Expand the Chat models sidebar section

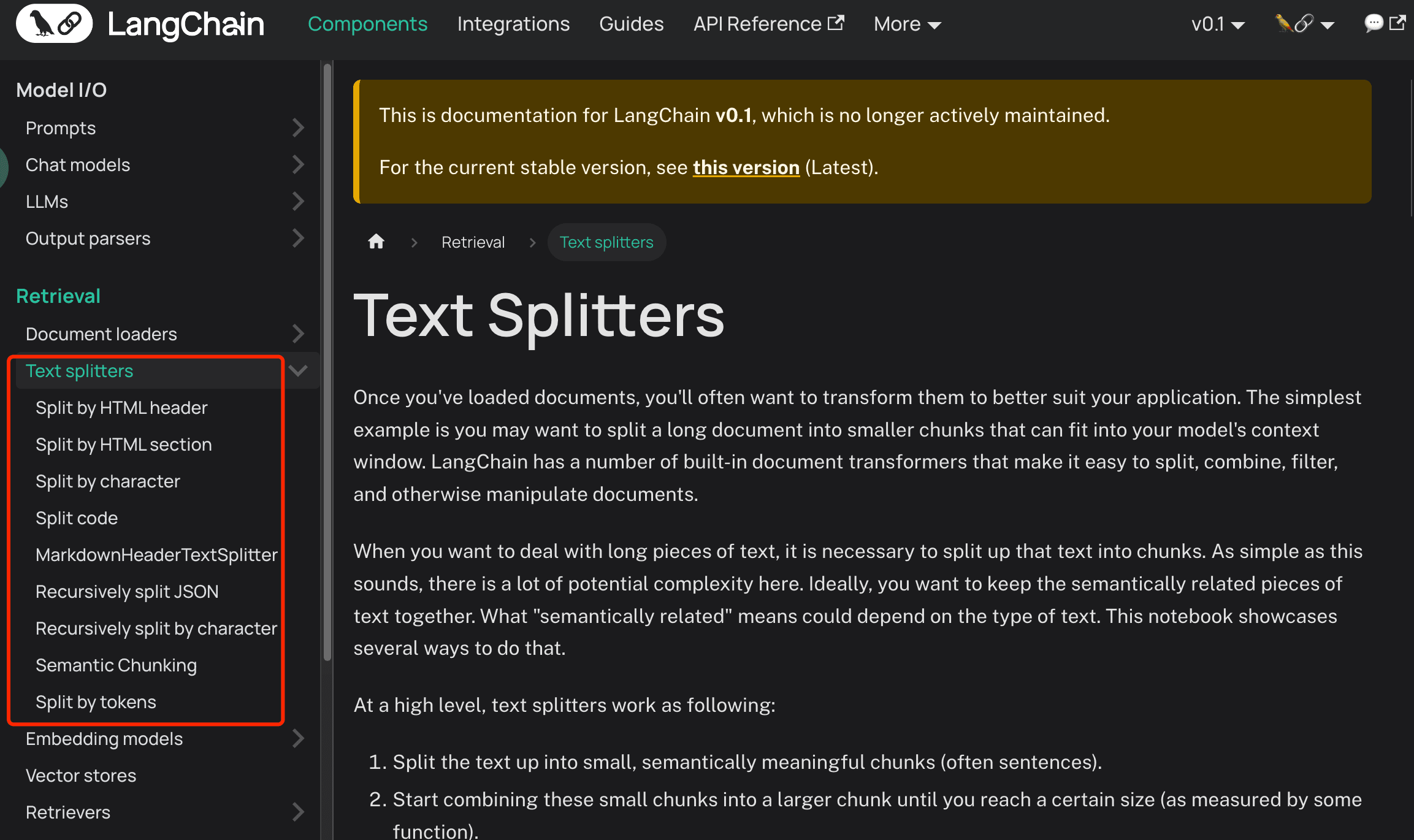tap(298, 164)
